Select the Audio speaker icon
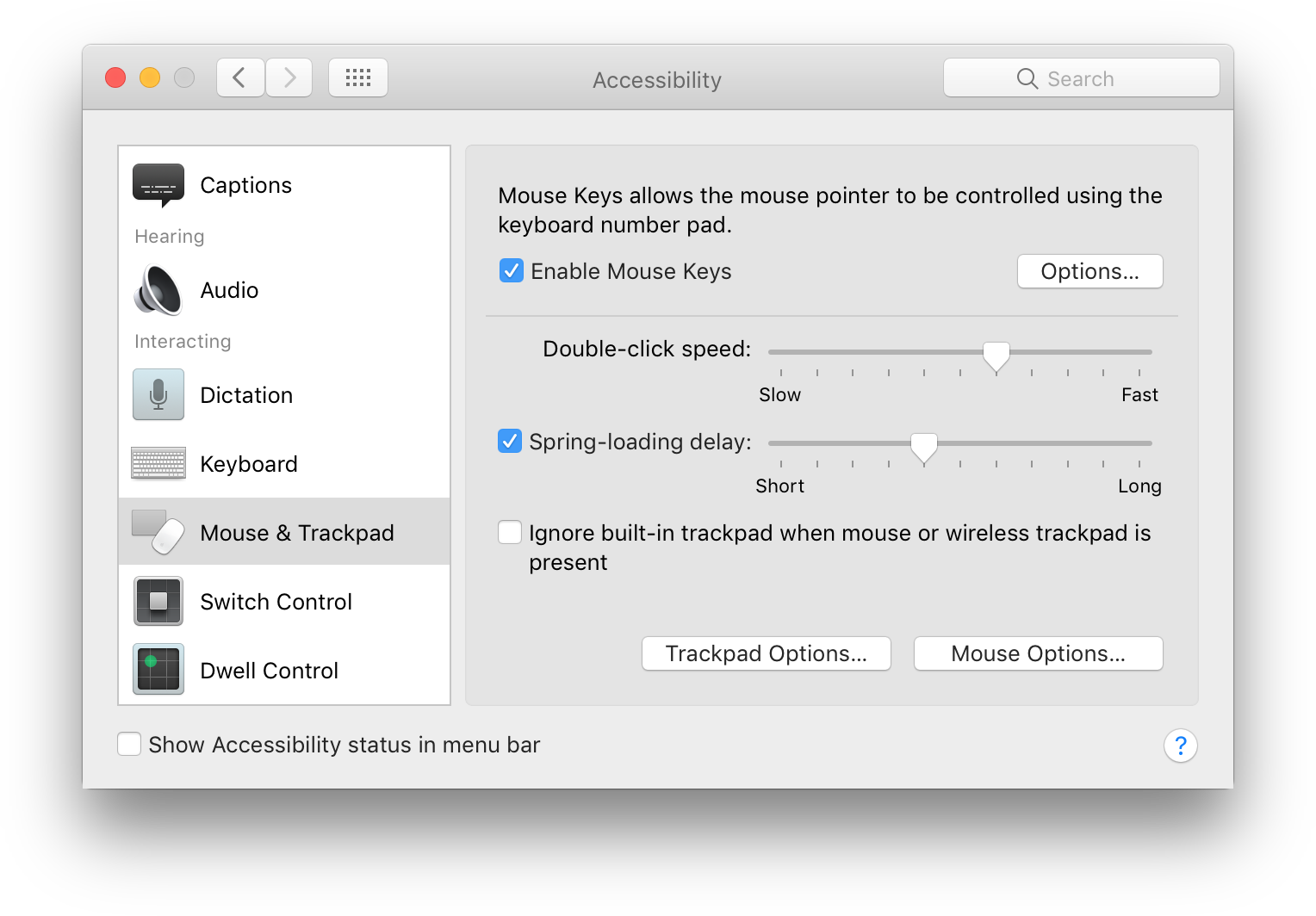The height and width of the screenshot is (916, 1316). 158,290
